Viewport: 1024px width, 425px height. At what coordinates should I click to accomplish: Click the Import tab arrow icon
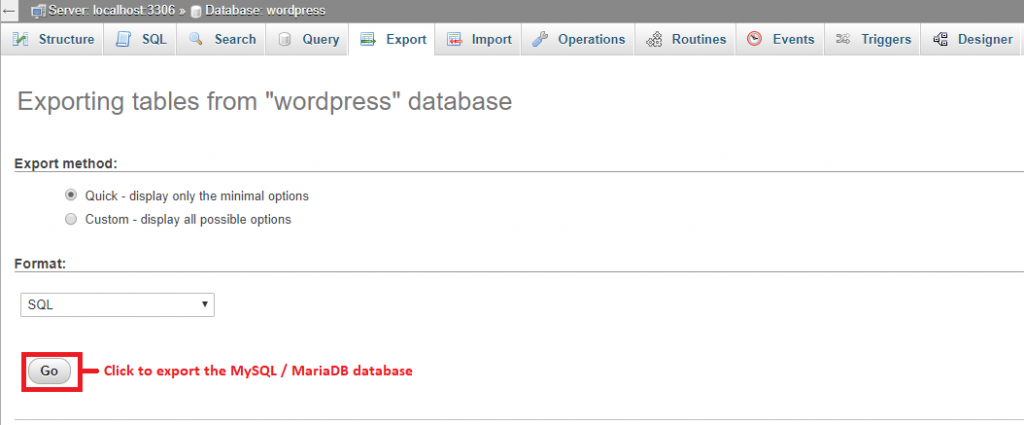click(455, 40)
